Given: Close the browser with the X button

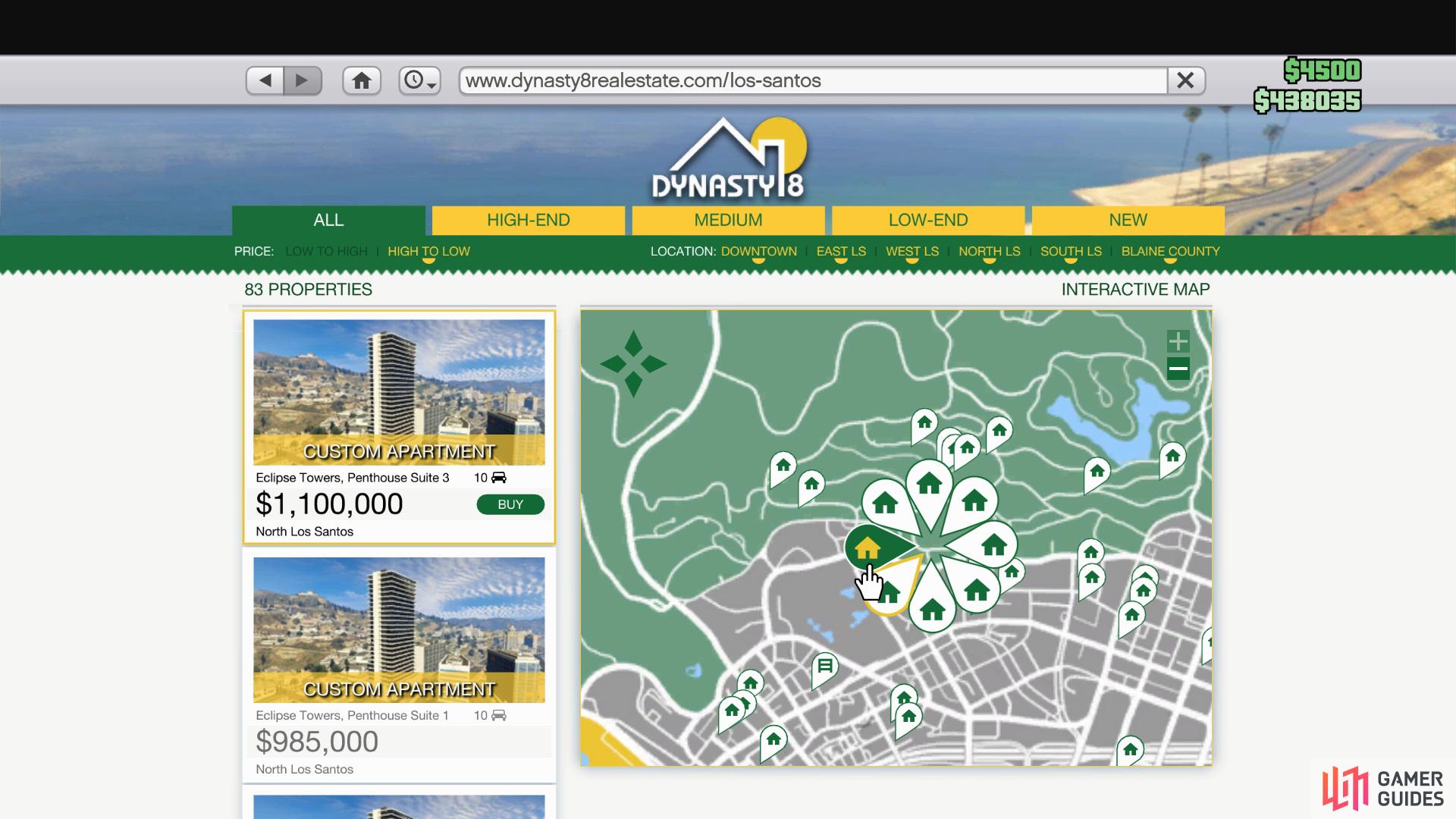Looking at the screenshot, I should click(x=1186, y=80).
